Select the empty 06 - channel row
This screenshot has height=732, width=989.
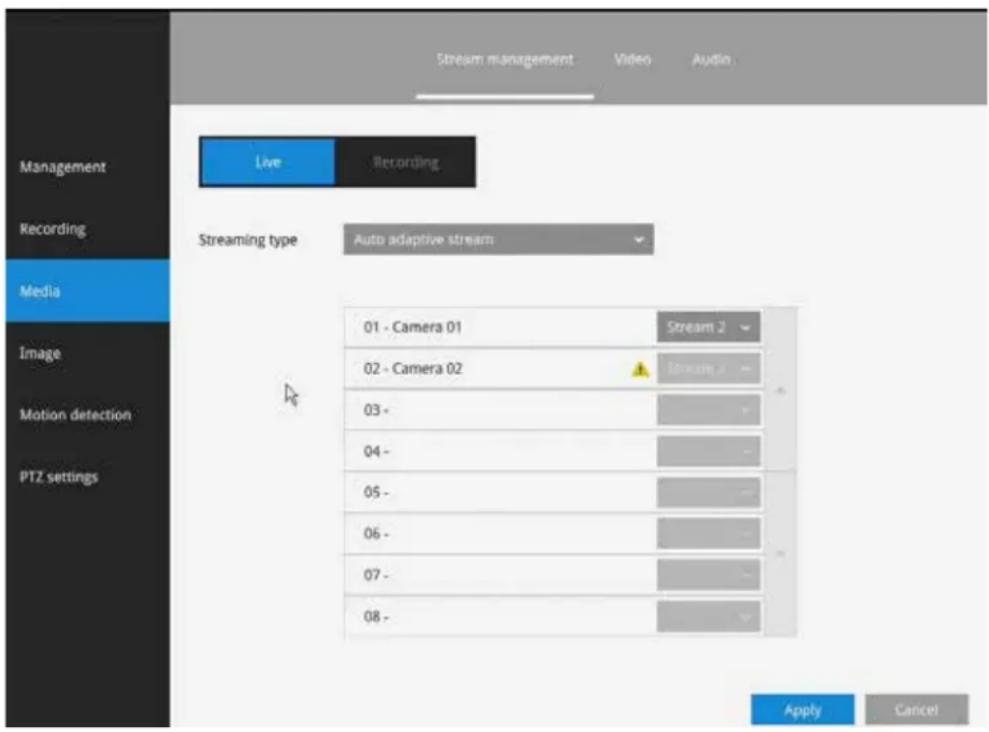pyautogui.click(x=553, y=534)
